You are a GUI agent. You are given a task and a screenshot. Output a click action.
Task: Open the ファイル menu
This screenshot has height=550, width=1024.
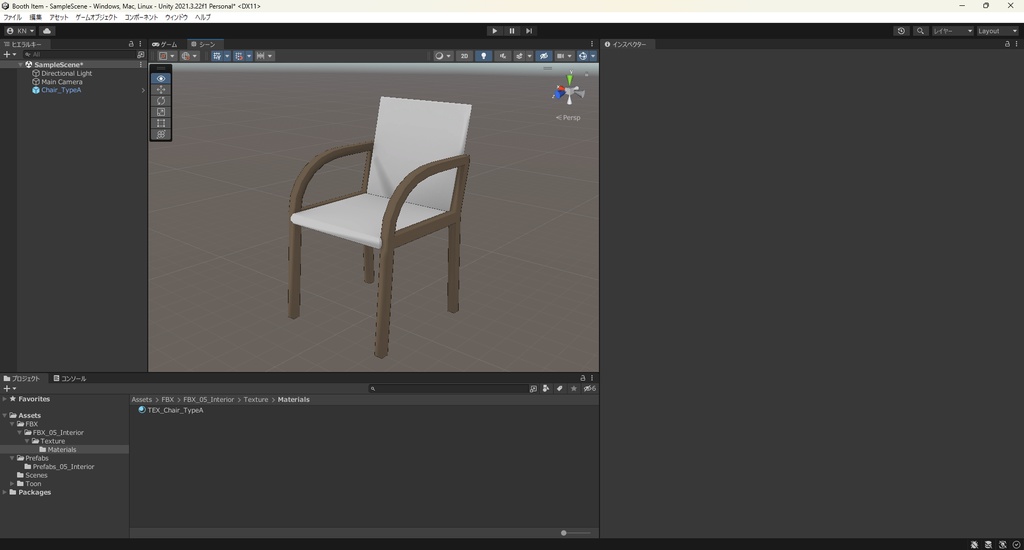pyautogui.click(x=12, y=17)
